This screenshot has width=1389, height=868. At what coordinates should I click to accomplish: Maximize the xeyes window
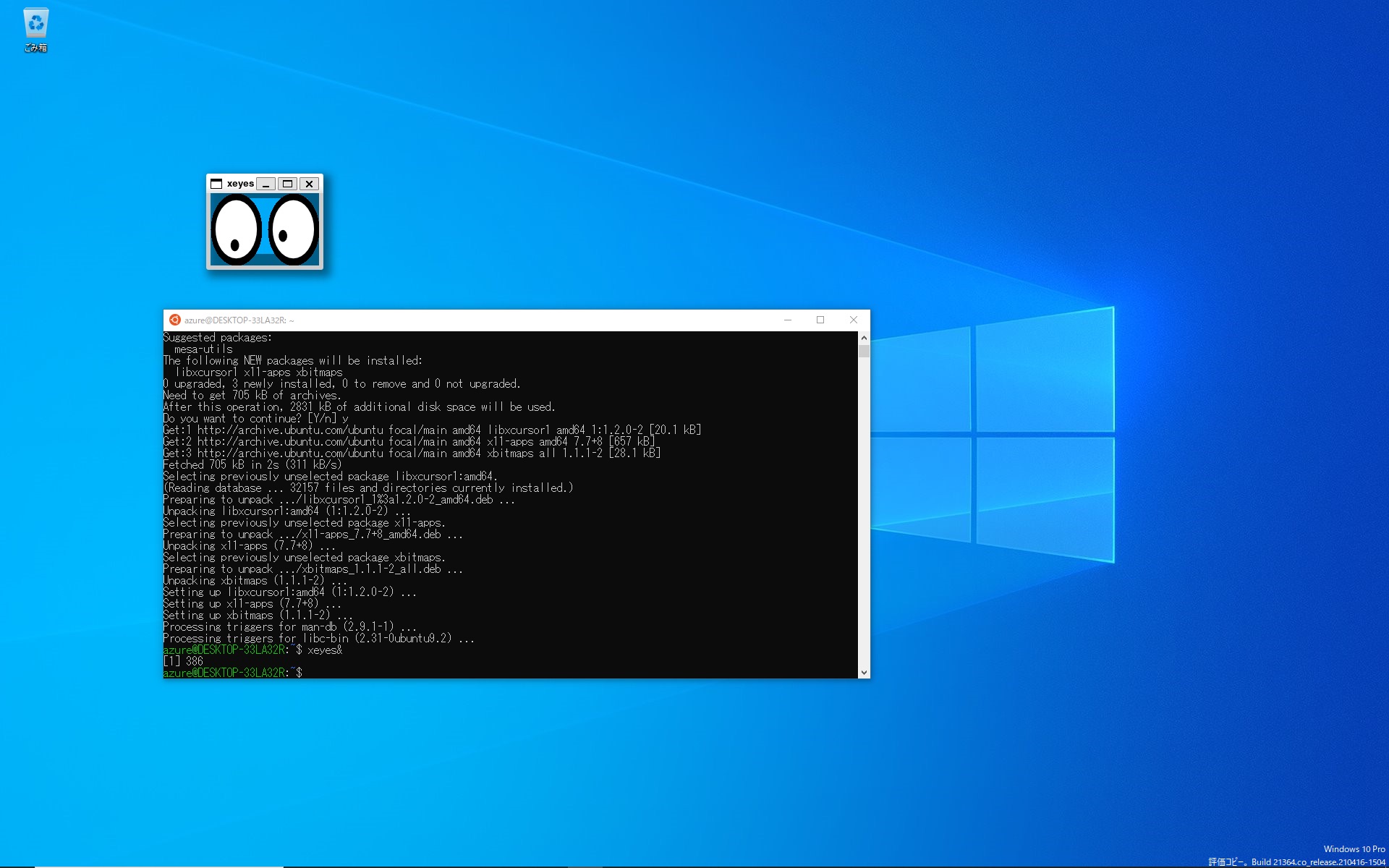pos(287,184)
